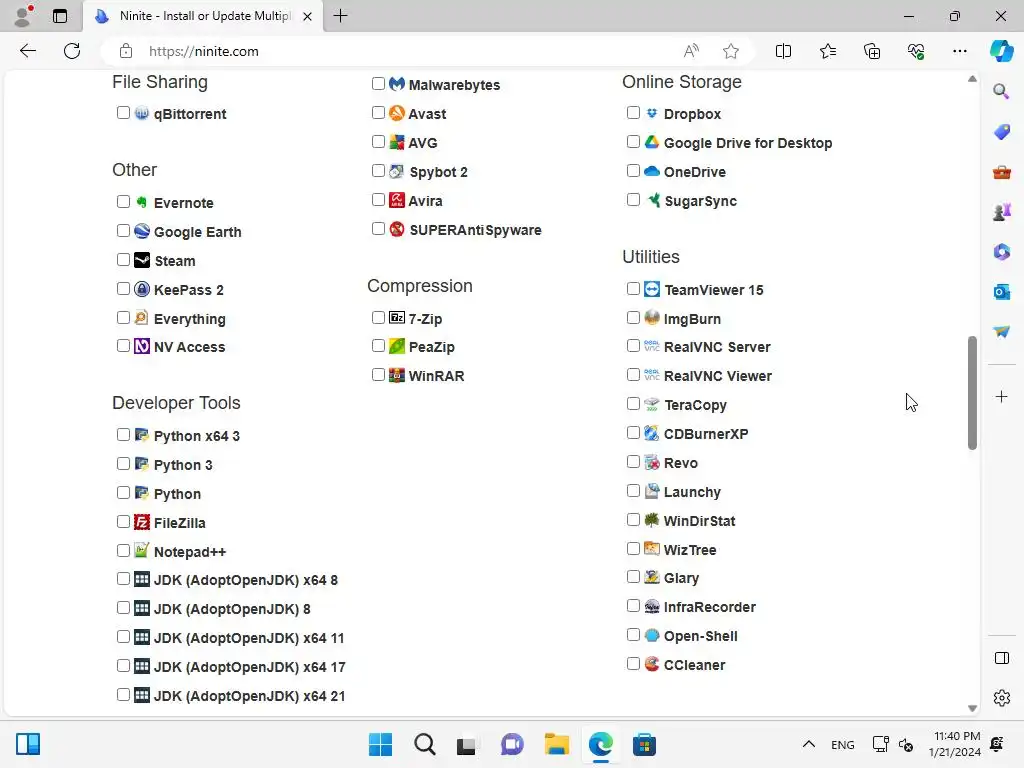
Task: Open the tab actions menu
Action: (x=60, y=16)
